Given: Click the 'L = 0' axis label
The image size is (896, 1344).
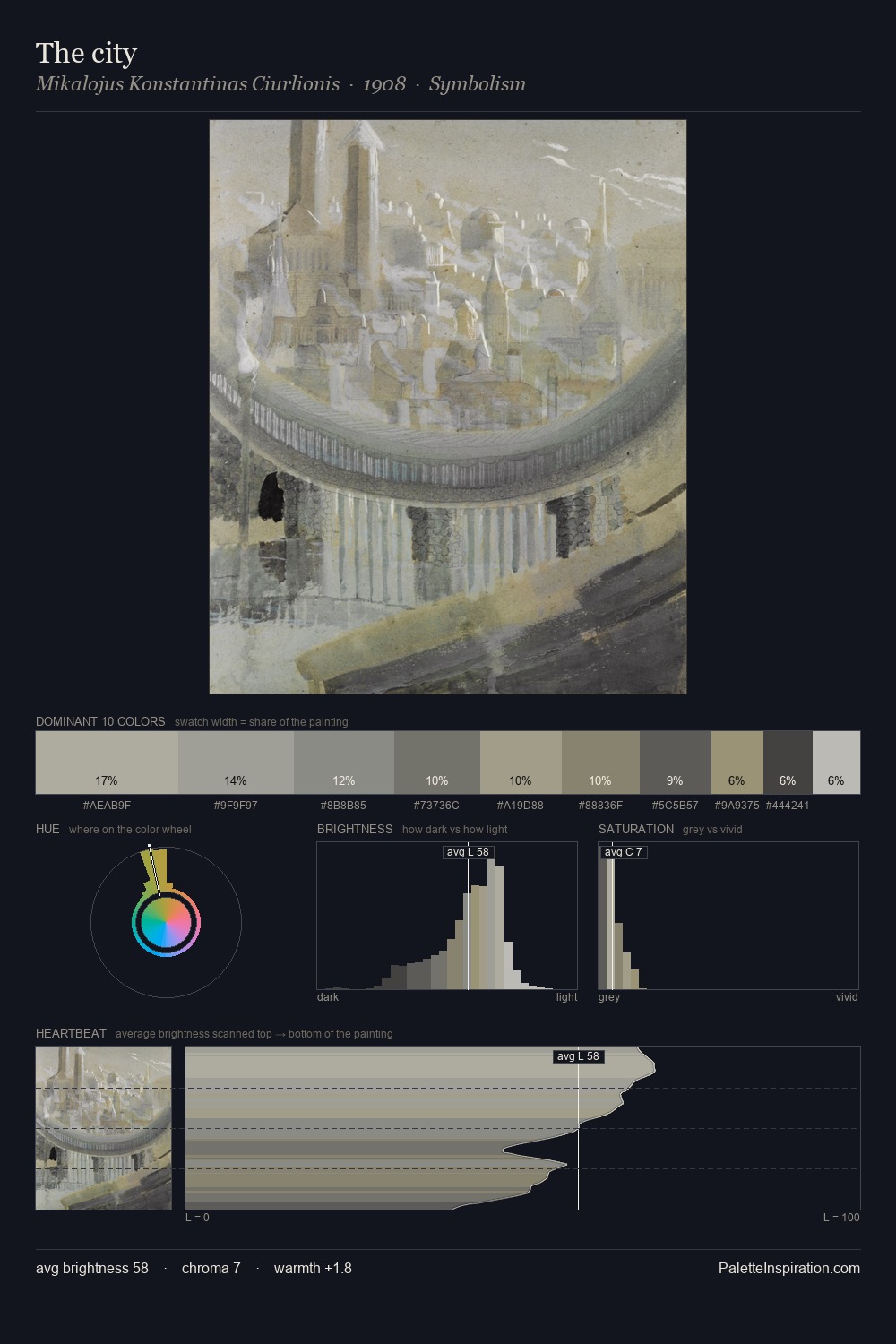Looking at the screenshot, I should [x=197, y=1218].
